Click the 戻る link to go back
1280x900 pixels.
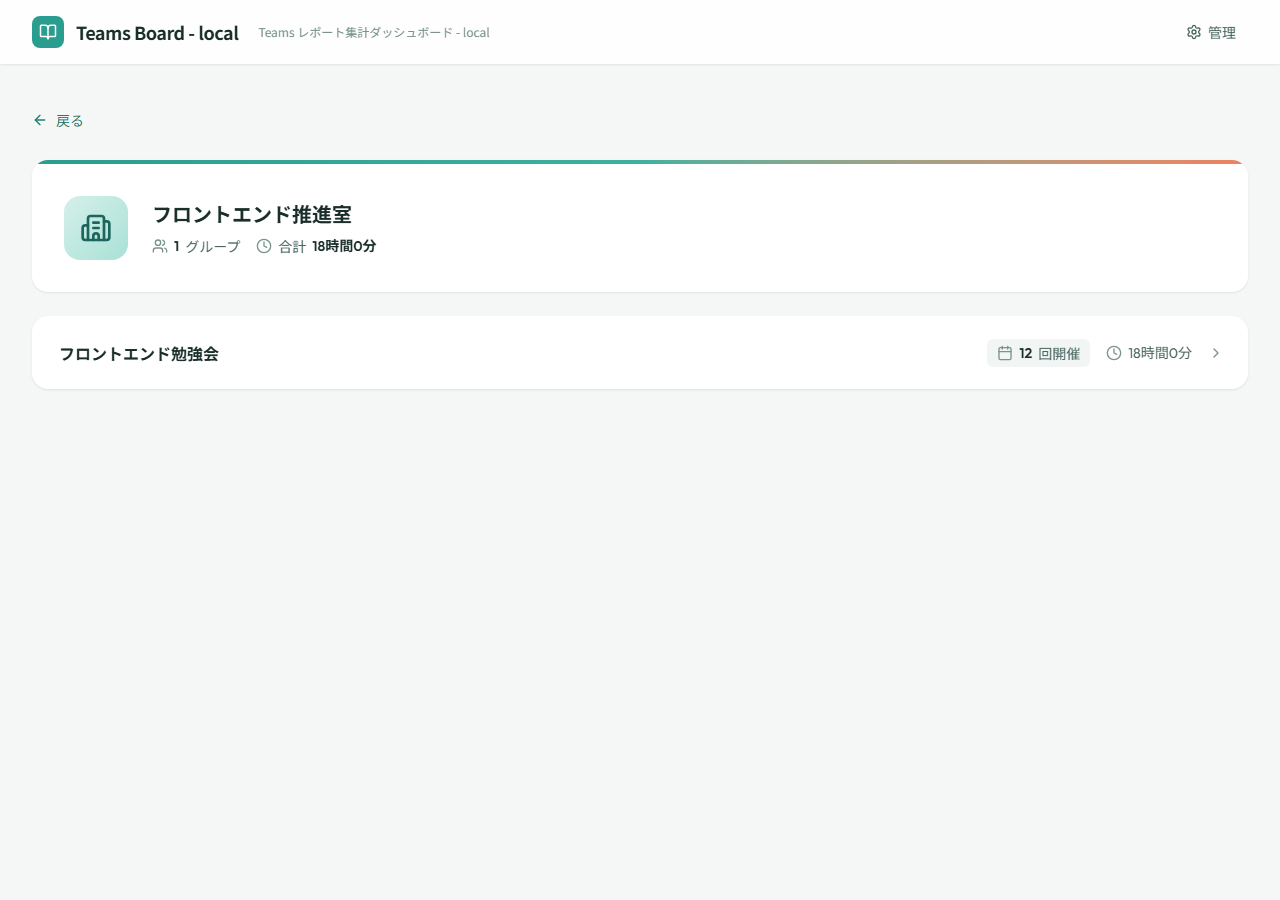[x=70, y=120]
